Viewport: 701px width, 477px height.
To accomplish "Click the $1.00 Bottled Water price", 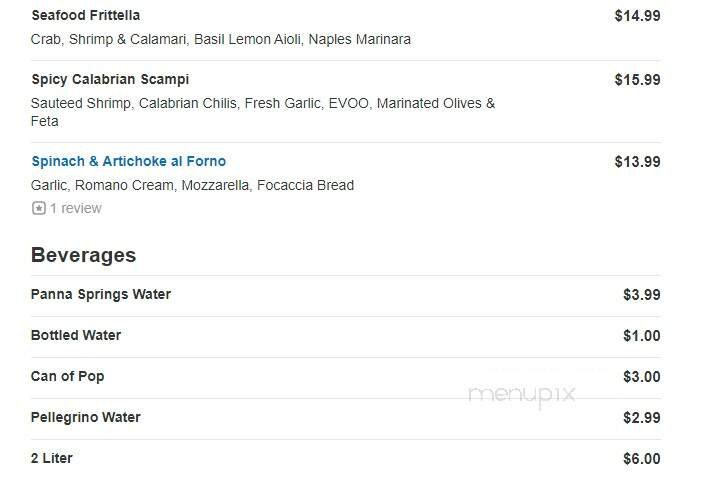I will point(641,336).
